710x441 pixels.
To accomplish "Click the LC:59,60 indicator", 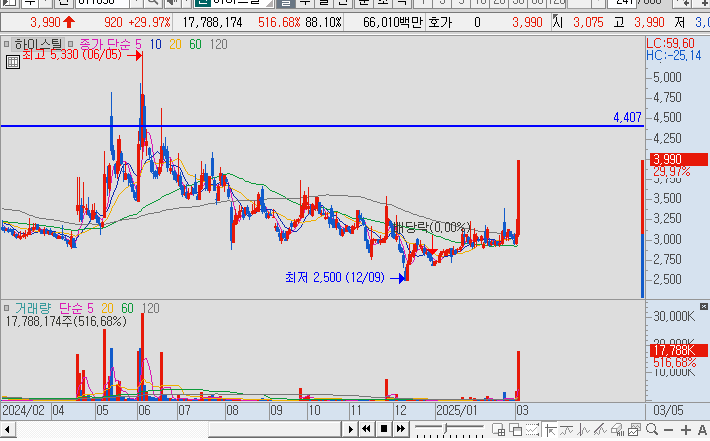I will (670, 43).
